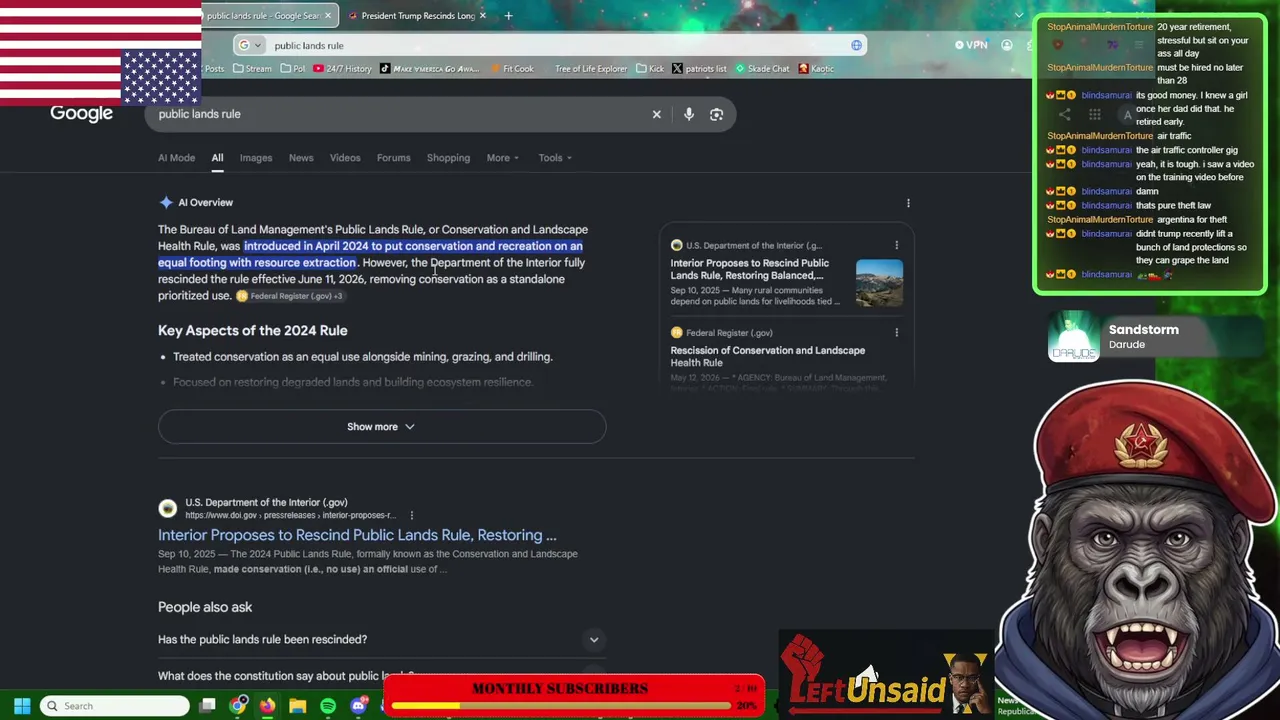Open the Skade Chat bookmark

[x=762, y=69]
